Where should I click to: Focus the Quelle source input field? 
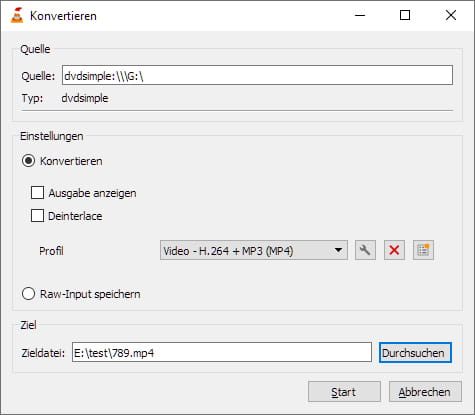click(x=257, y=75)
